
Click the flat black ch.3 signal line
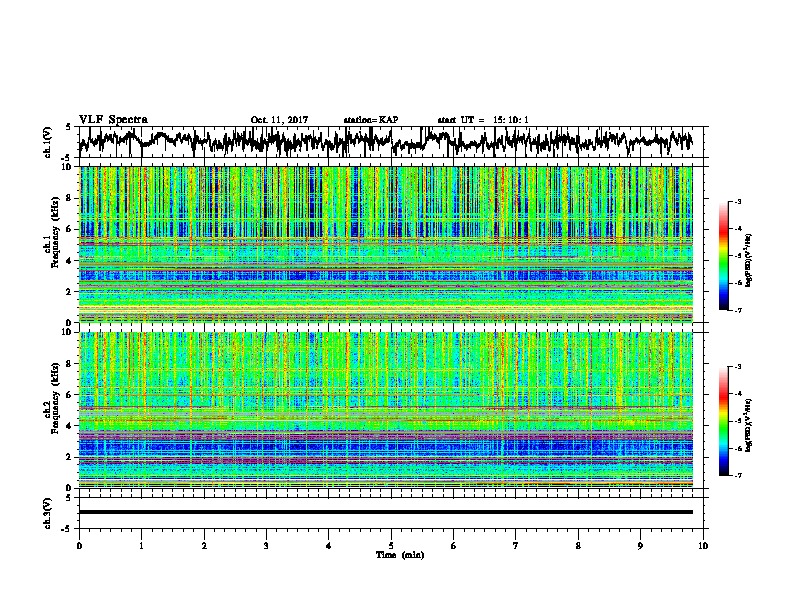[x=385, y=512]
